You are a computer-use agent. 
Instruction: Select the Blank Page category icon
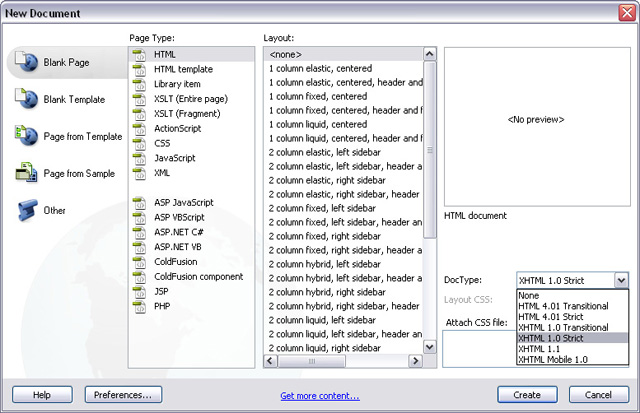click(27, 62)
